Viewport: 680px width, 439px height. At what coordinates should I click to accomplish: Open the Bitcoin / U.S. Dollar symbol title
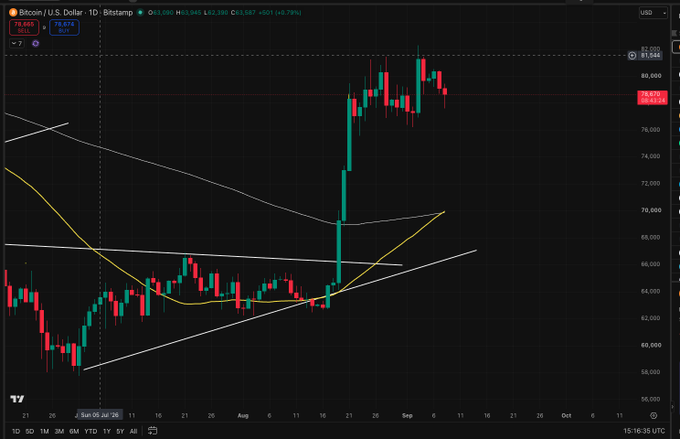[x=51, y=13]
